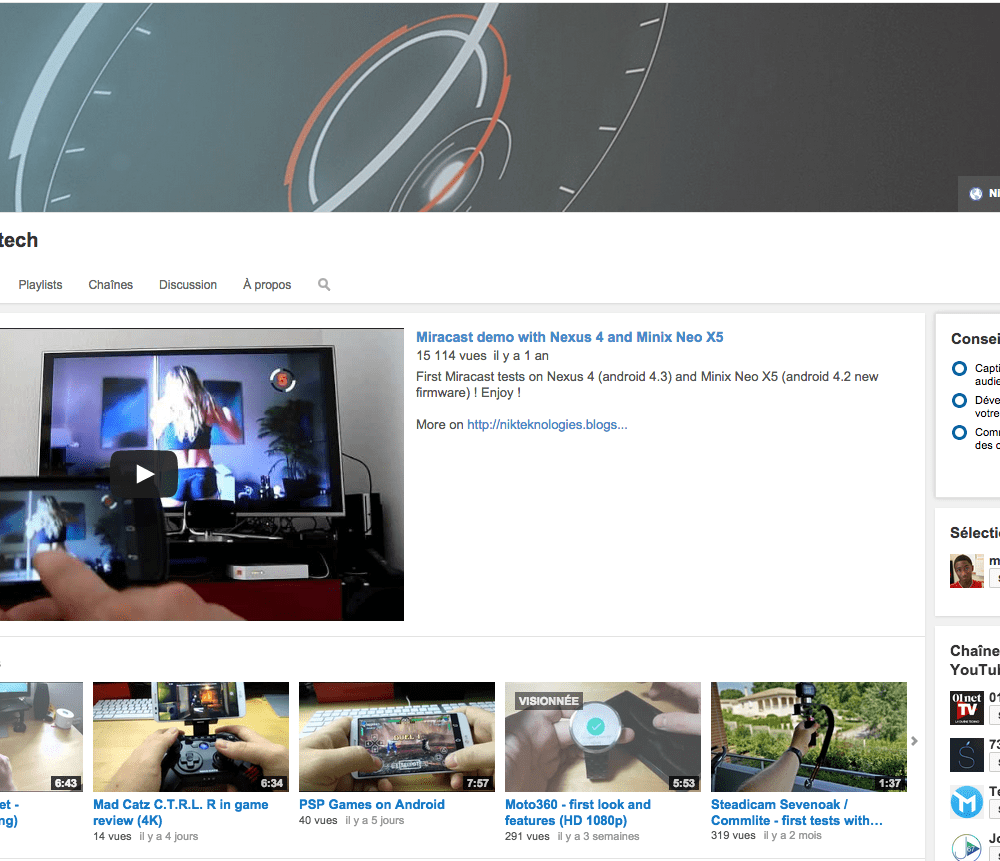Open the 6:43 video thumbnail
Screen dimensions: 1000x861
[41, 737]
